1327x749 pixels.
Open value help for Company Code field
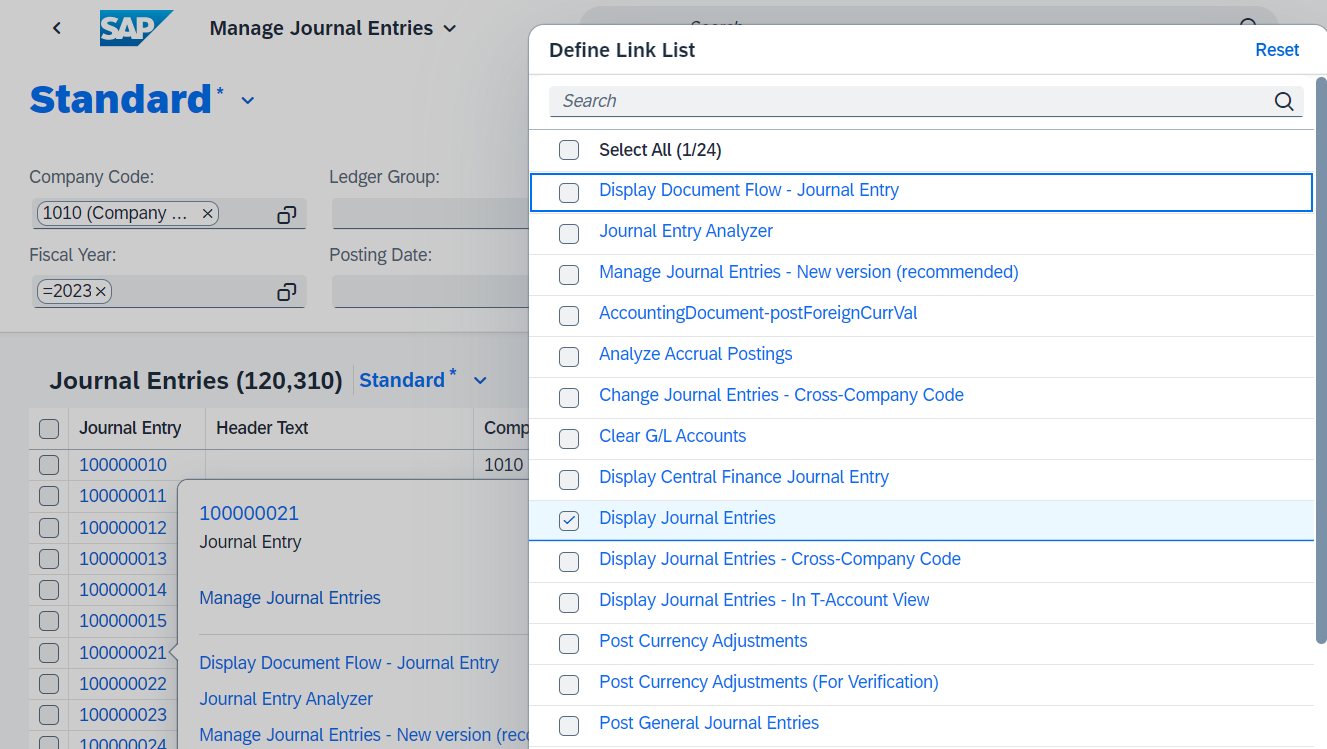tap(287, 214)
